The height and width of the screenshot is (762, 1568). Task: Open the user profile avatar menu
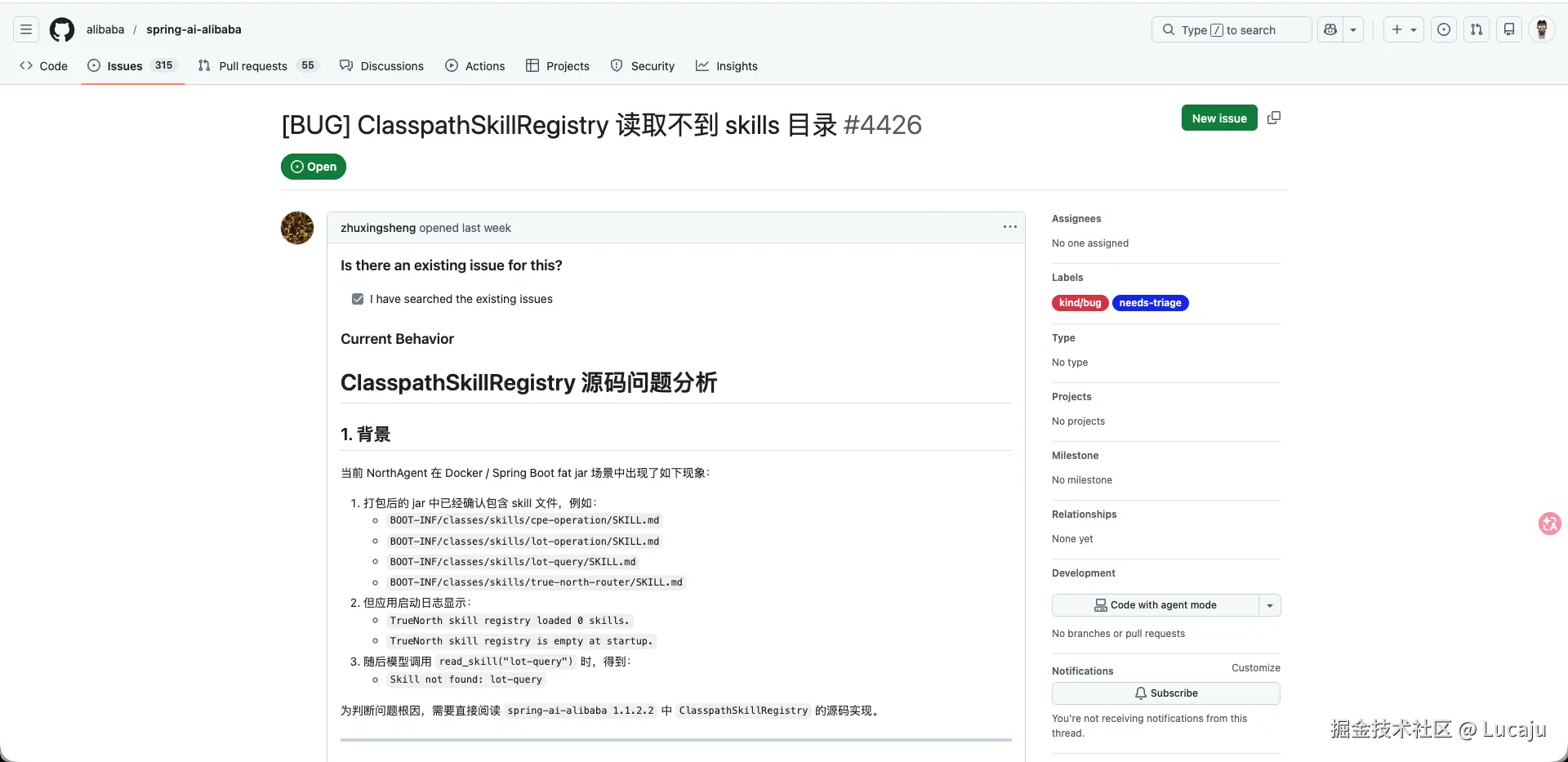click(1542, 29)
